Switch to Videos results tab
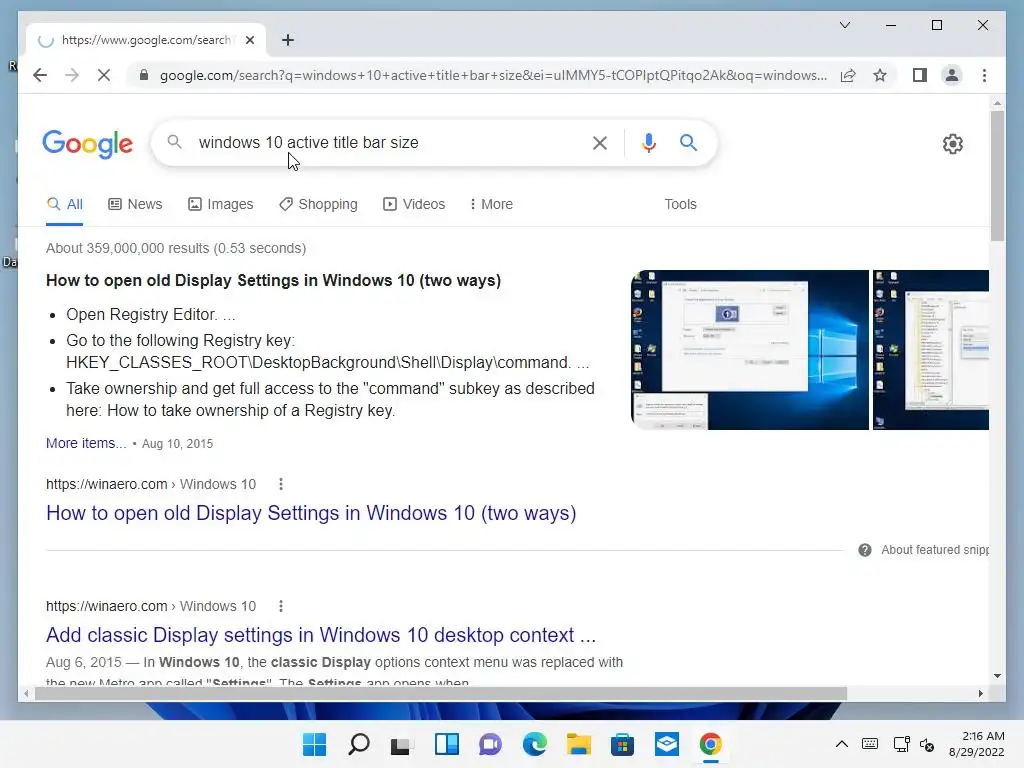Image resolution: width=1024 pixels, height=768 pixels. (414, 204)
